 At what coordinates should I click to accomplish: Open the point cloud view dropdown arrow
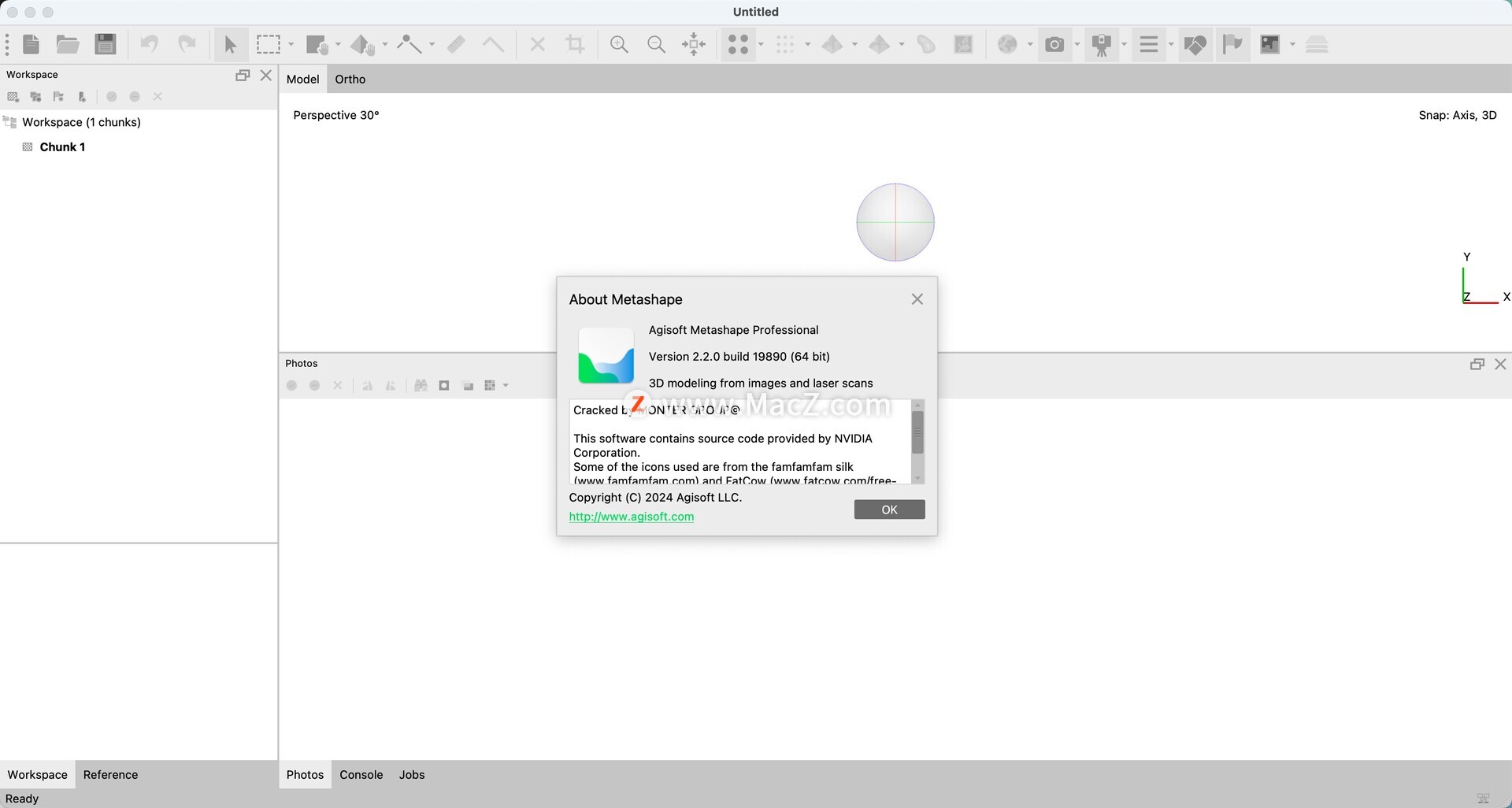761,44
